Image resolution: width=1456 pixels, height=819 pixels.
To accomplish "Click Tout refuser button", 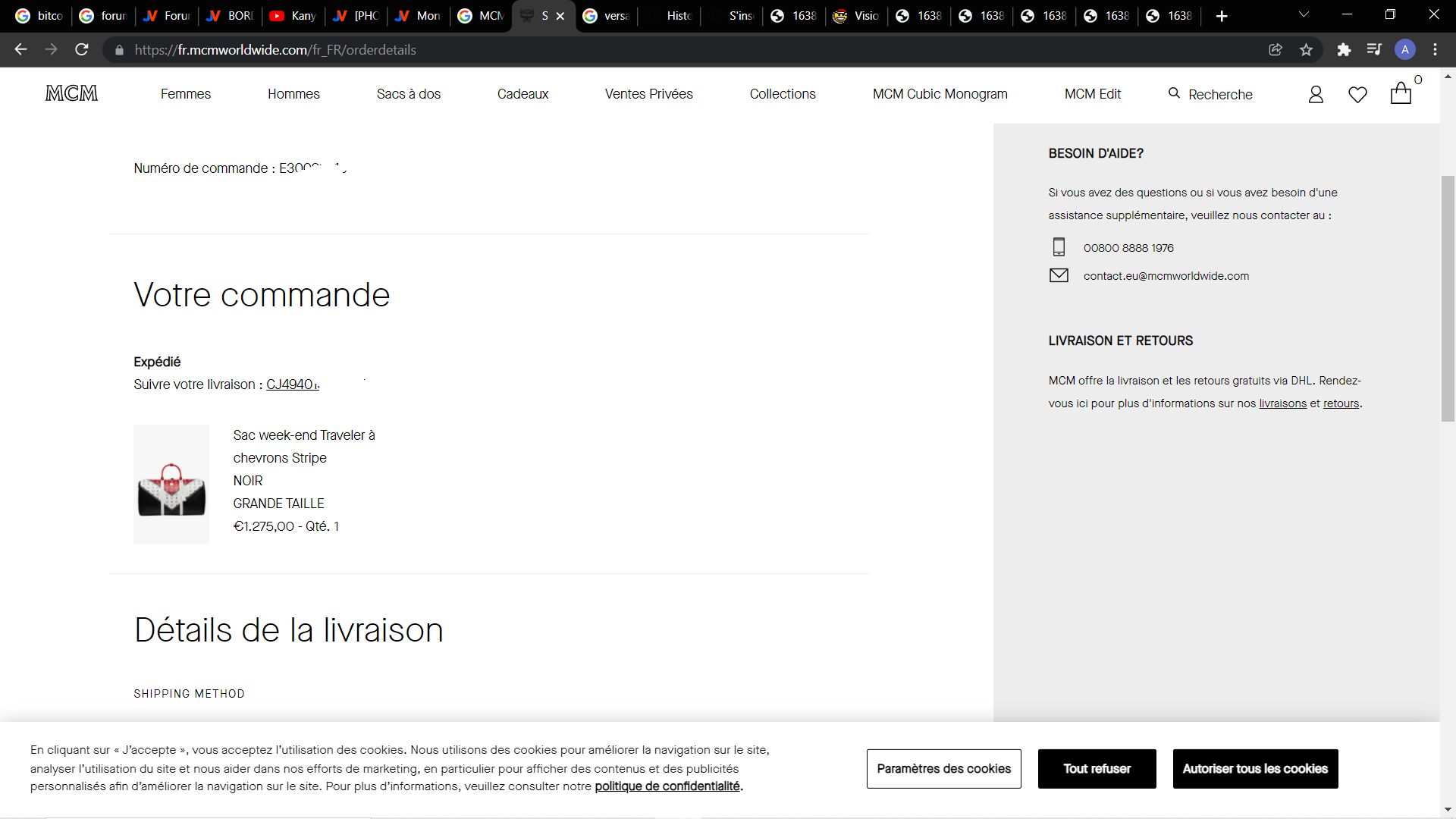I will coord(1097,769).
